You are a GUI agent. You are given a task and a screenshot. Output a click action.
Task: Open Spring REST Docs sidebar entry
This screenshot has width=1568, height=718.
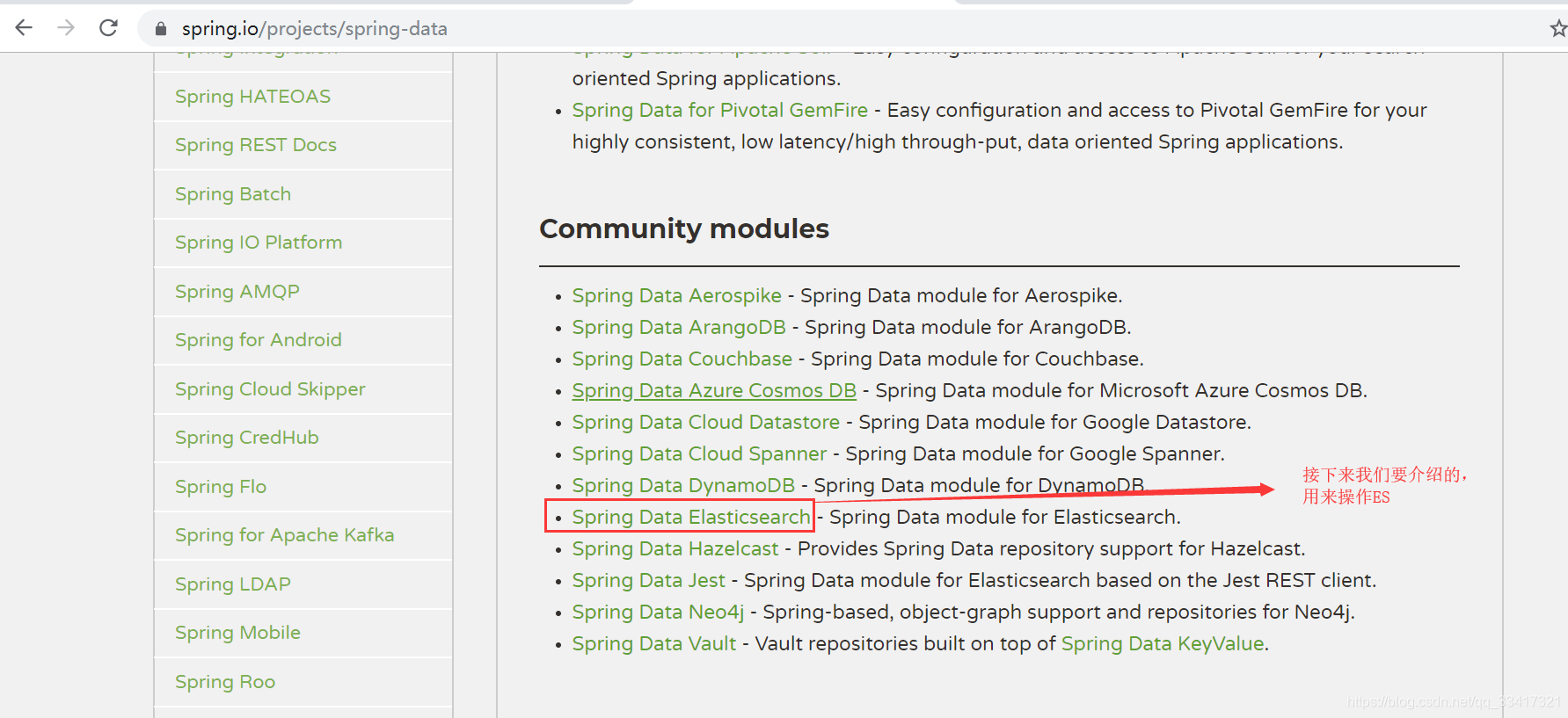[x=256, y=145]
